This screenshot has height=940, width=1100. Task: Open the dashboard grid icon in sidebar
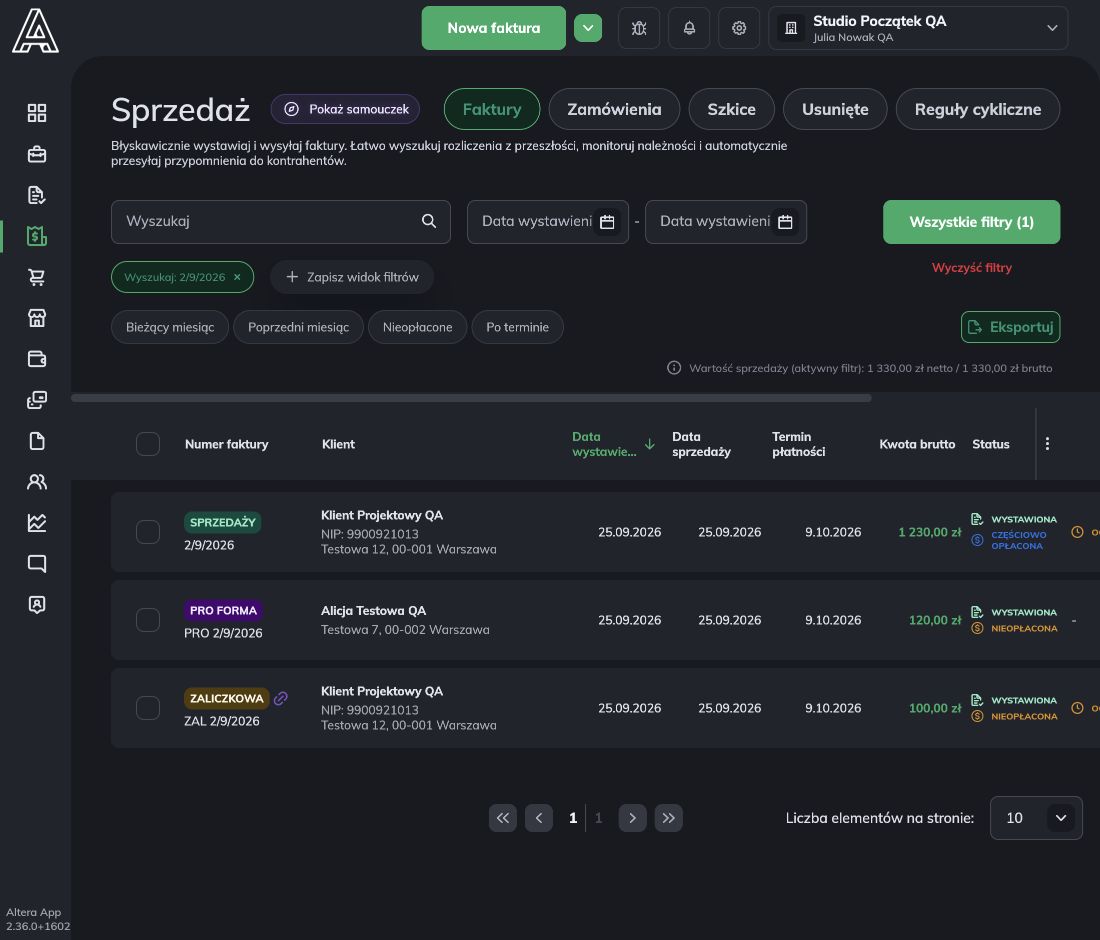pos(36,113)
